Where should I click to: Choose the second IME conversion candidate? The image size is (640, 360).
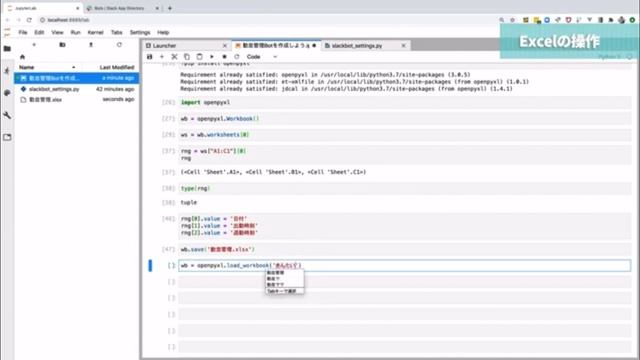pyautogui.click(x=284, y=278)
